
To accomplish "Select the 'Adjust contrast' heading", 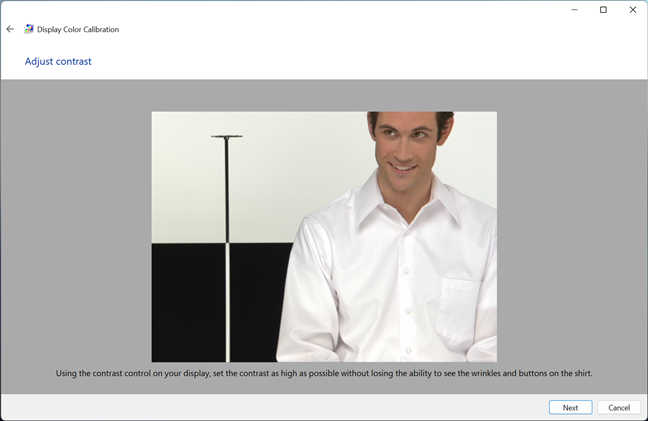I will coord(58,62).
